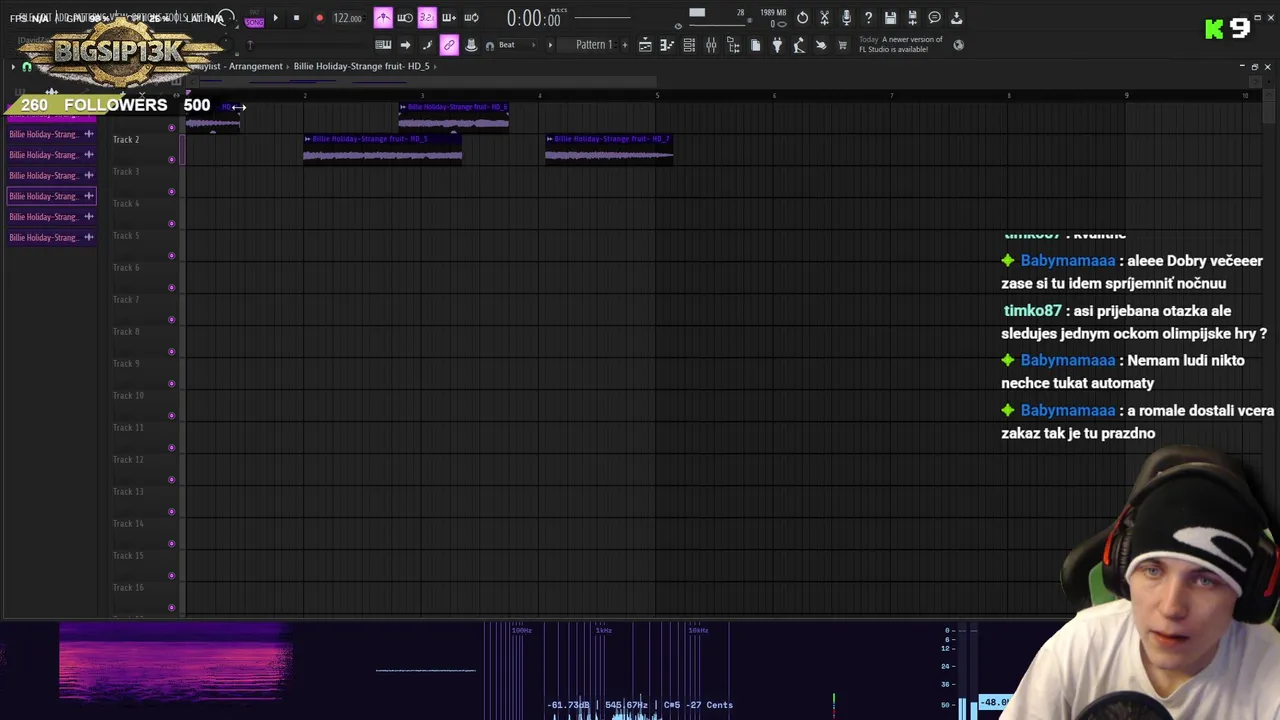Click the timeline ruler at bar 5
1280x720 pixels.
[657, 96]
